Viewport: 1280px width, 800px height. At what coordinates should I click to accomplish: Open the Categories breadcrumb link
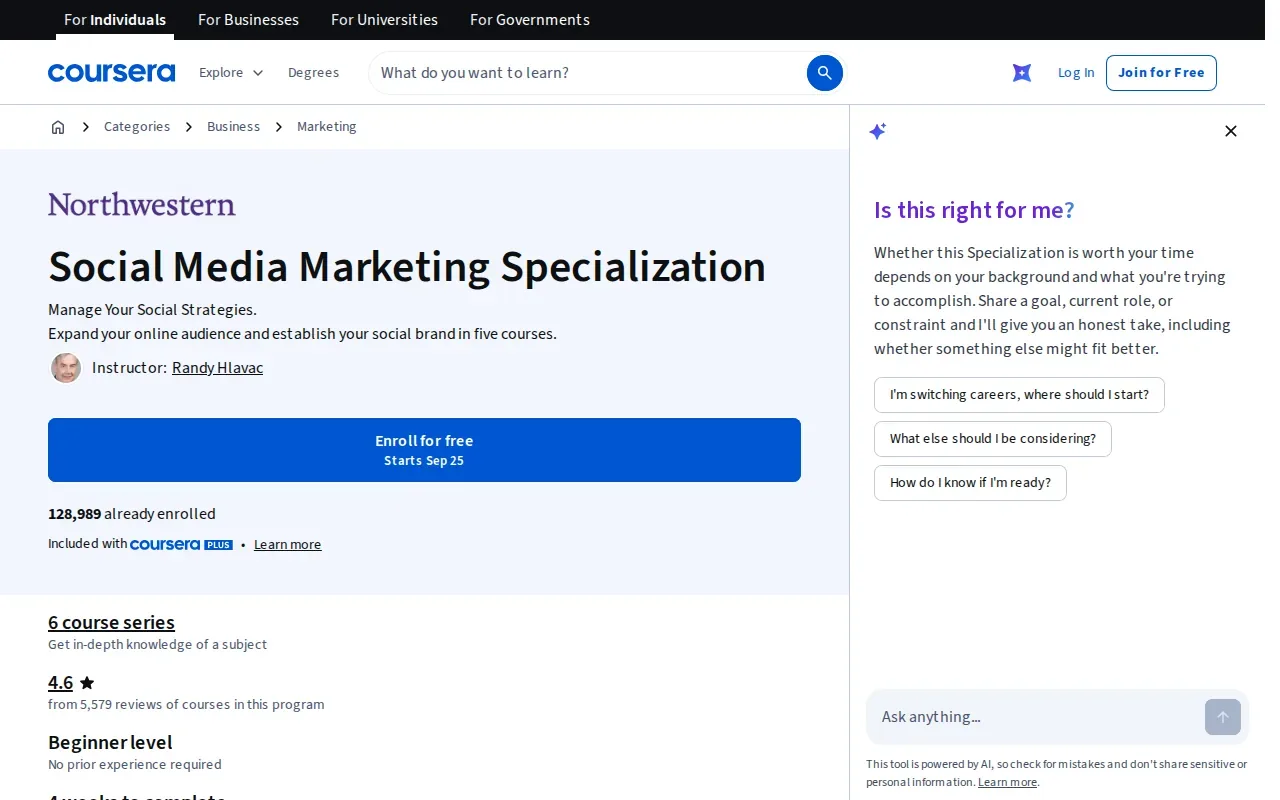click(x=137, y=127)
